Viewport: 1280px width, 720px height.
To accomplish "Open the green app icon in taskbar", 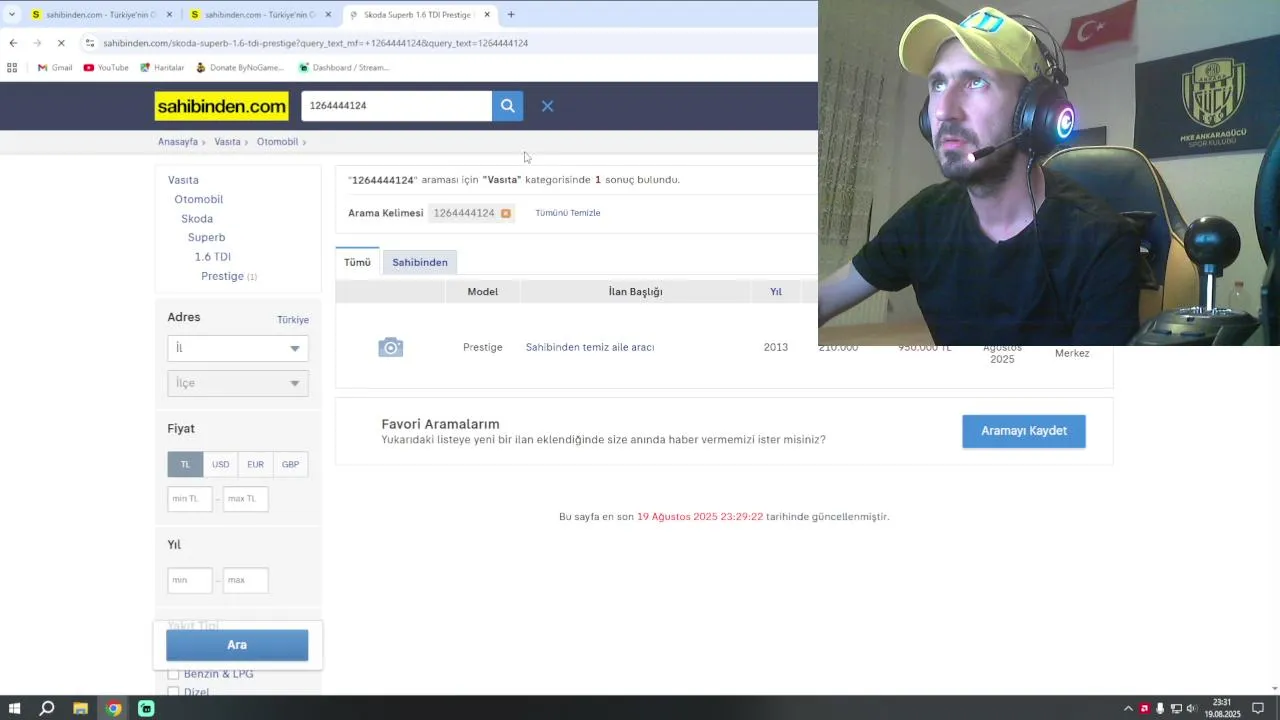I will point(146,708).
